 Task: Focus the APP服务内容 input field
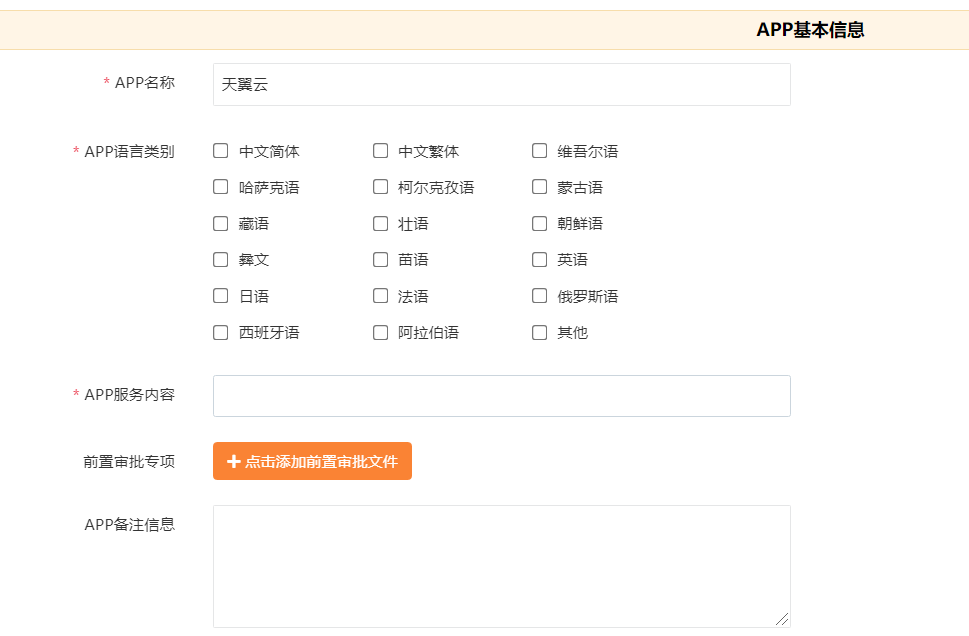click(x=502, y=396)
